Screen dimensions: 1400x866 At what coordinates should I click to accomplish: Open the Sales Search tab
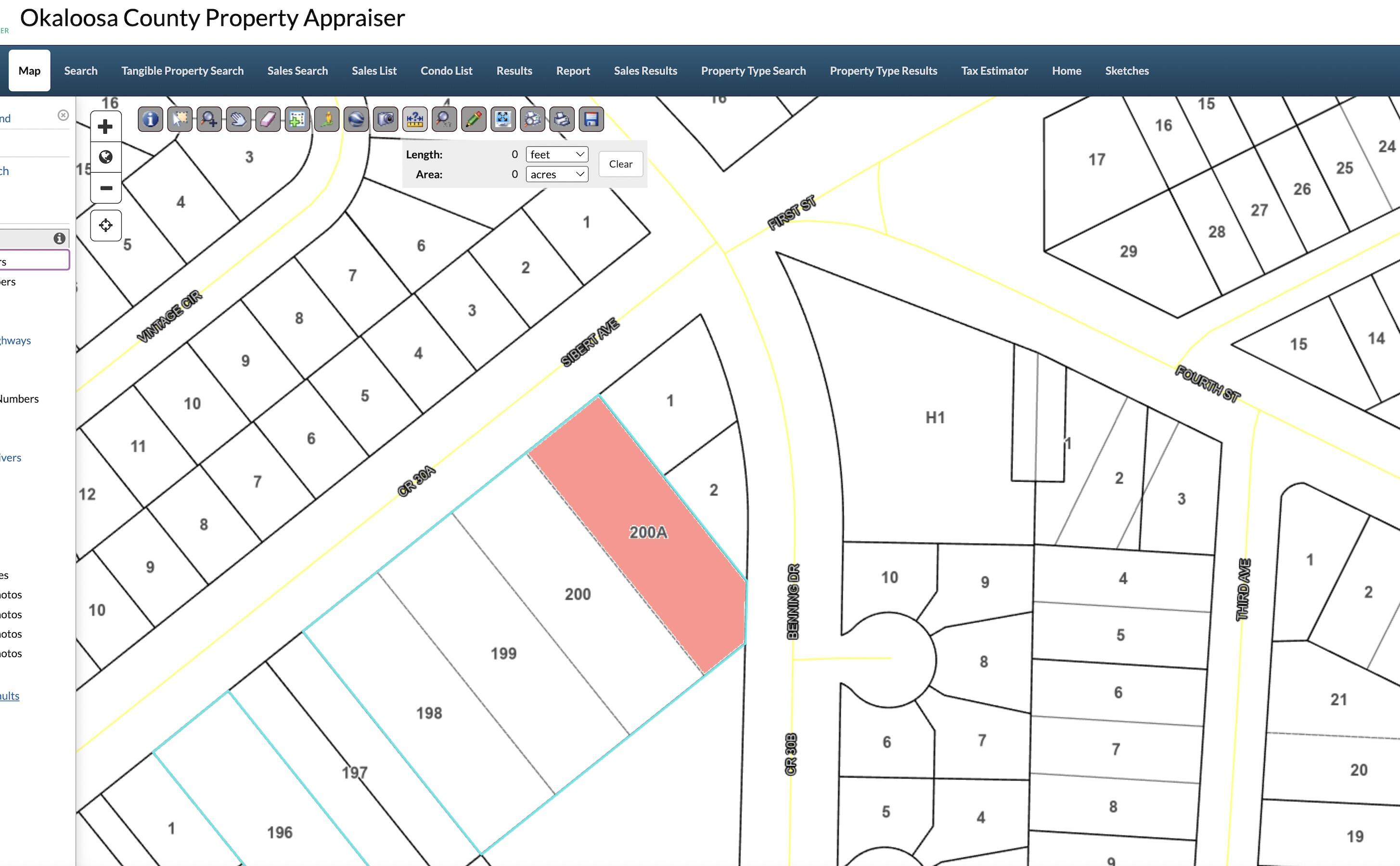click(x=297, y=70)
